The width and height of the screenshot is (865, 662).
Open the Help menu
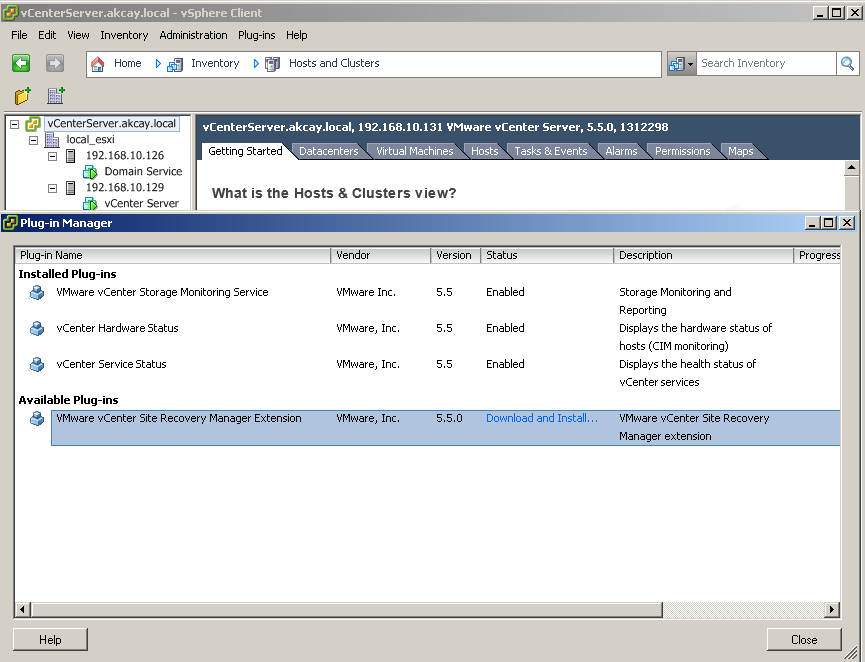point(296,35)
